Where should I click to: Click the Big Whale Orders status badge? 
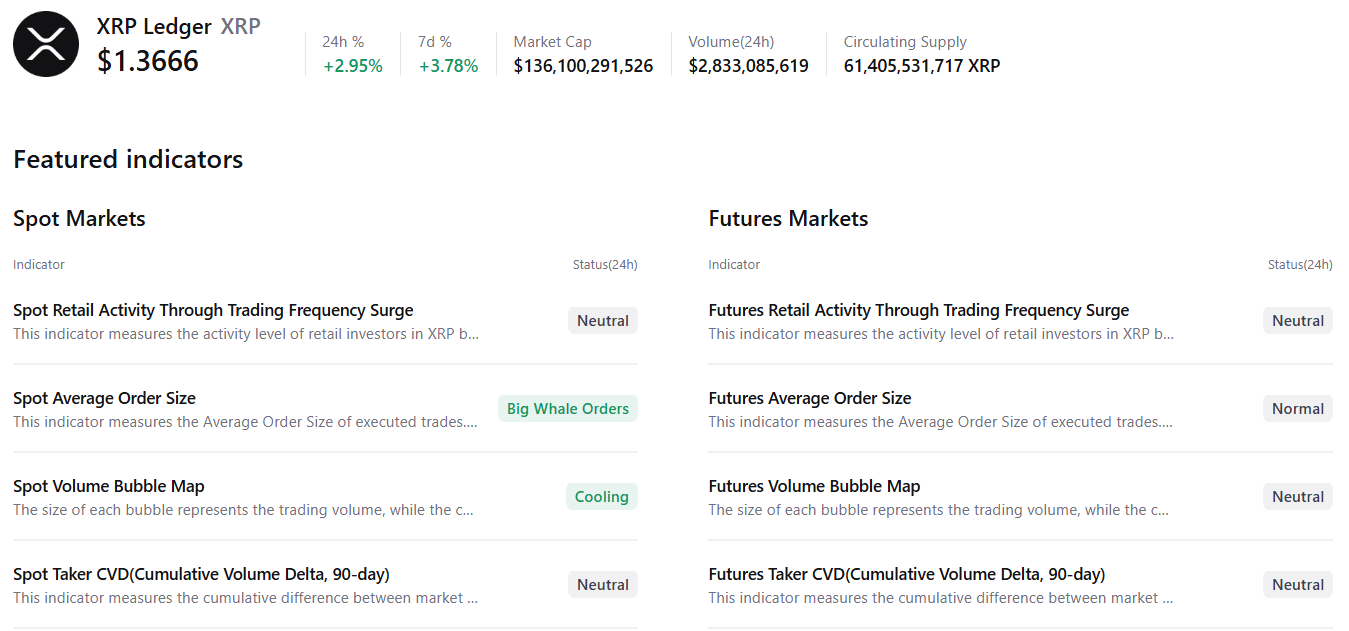[x=567, y=409]
